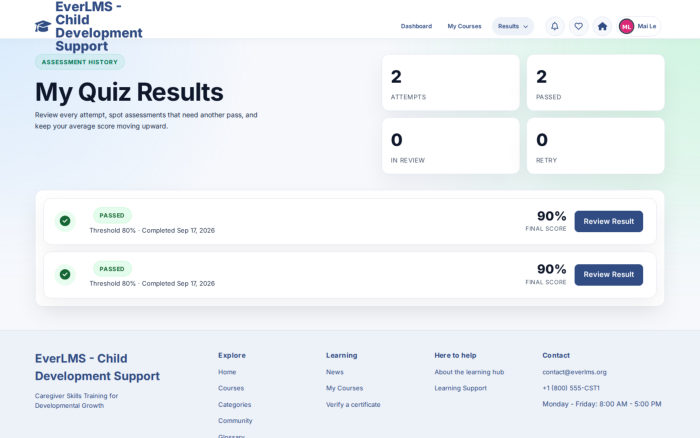Screen dimensions: 700x438
Task: Click the +1 (800) 555-CST1 phone number
Action: click(x=571, y=388)
